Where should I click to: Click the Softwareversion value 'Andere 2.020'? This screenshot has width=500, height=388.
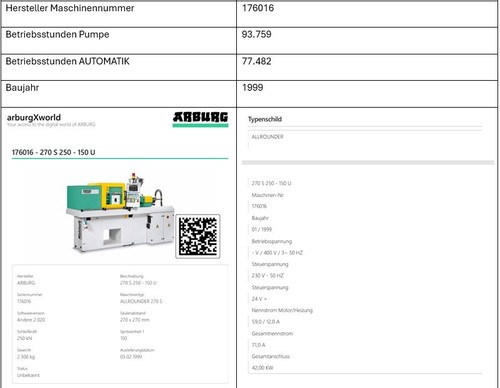pos(31,320)
